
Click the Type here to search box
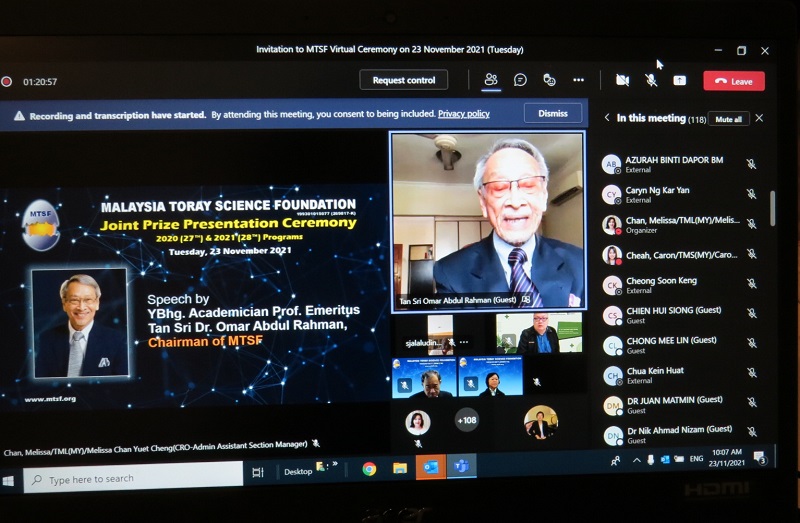[x=133, y=478]
